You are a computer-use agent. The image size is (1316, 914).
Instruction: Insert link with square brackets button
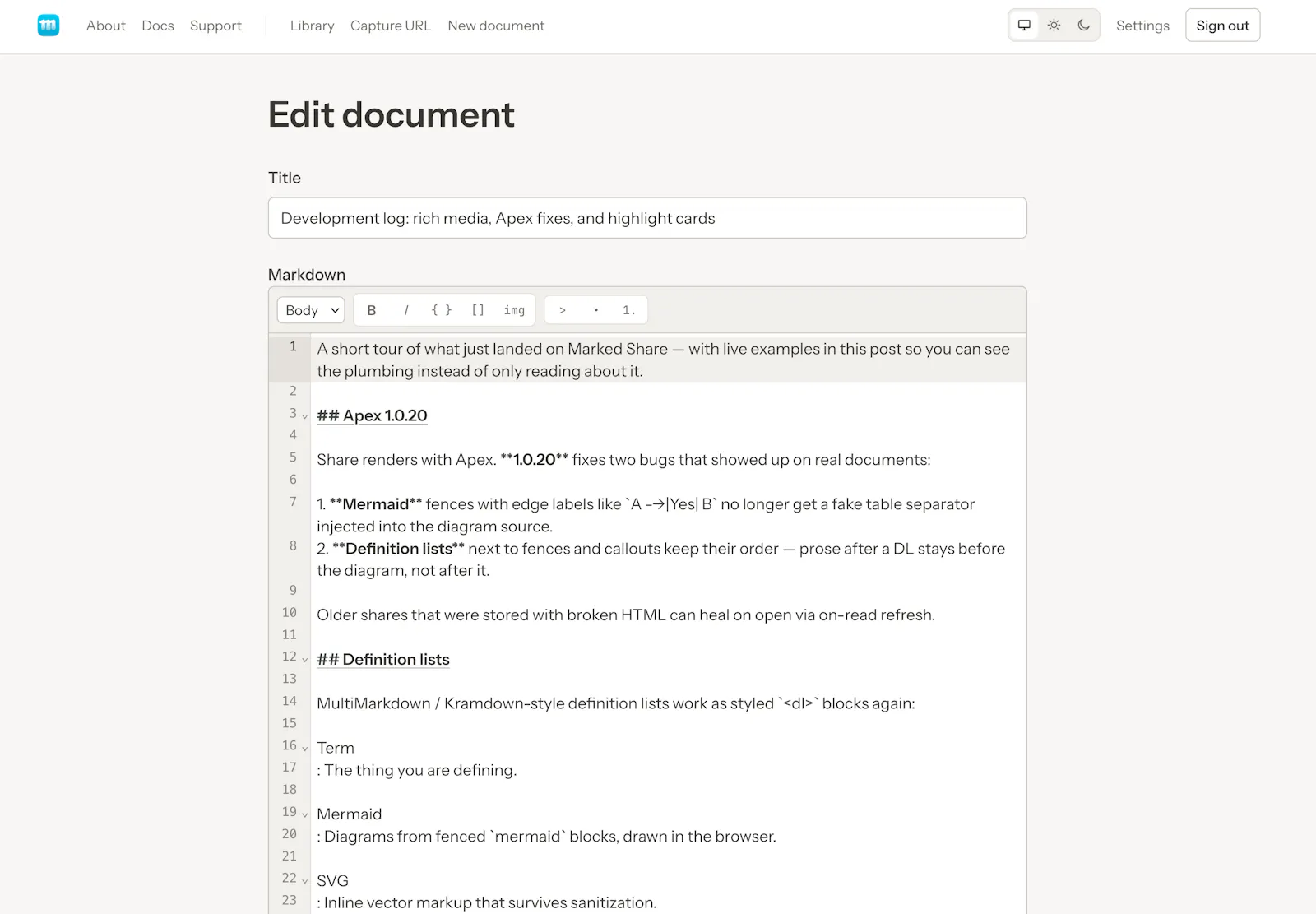(478, 310)
